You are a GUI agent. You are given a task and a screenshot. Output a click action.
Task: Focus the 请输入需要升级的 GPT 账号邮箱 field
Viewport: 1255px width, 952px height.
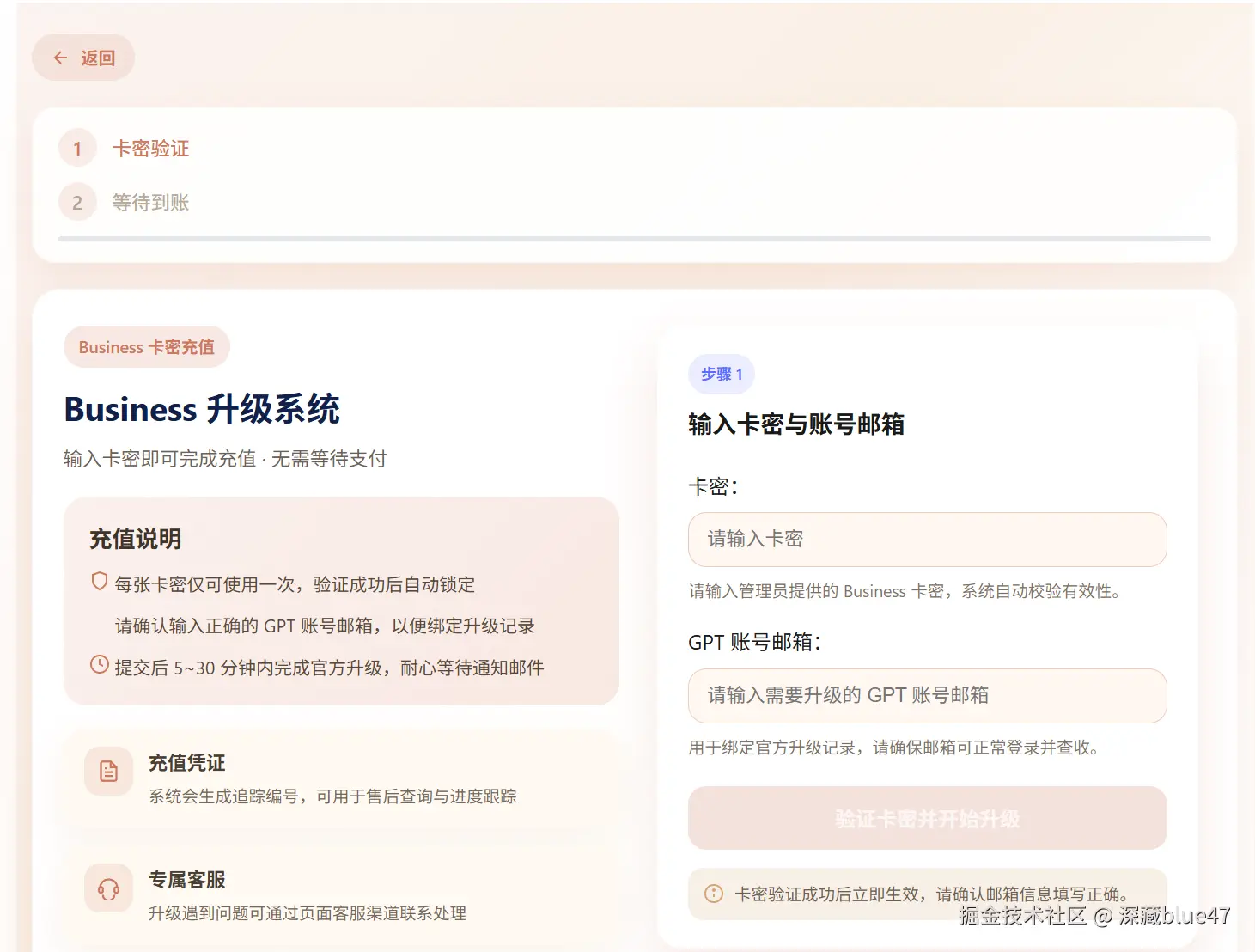tap(928, 696)
